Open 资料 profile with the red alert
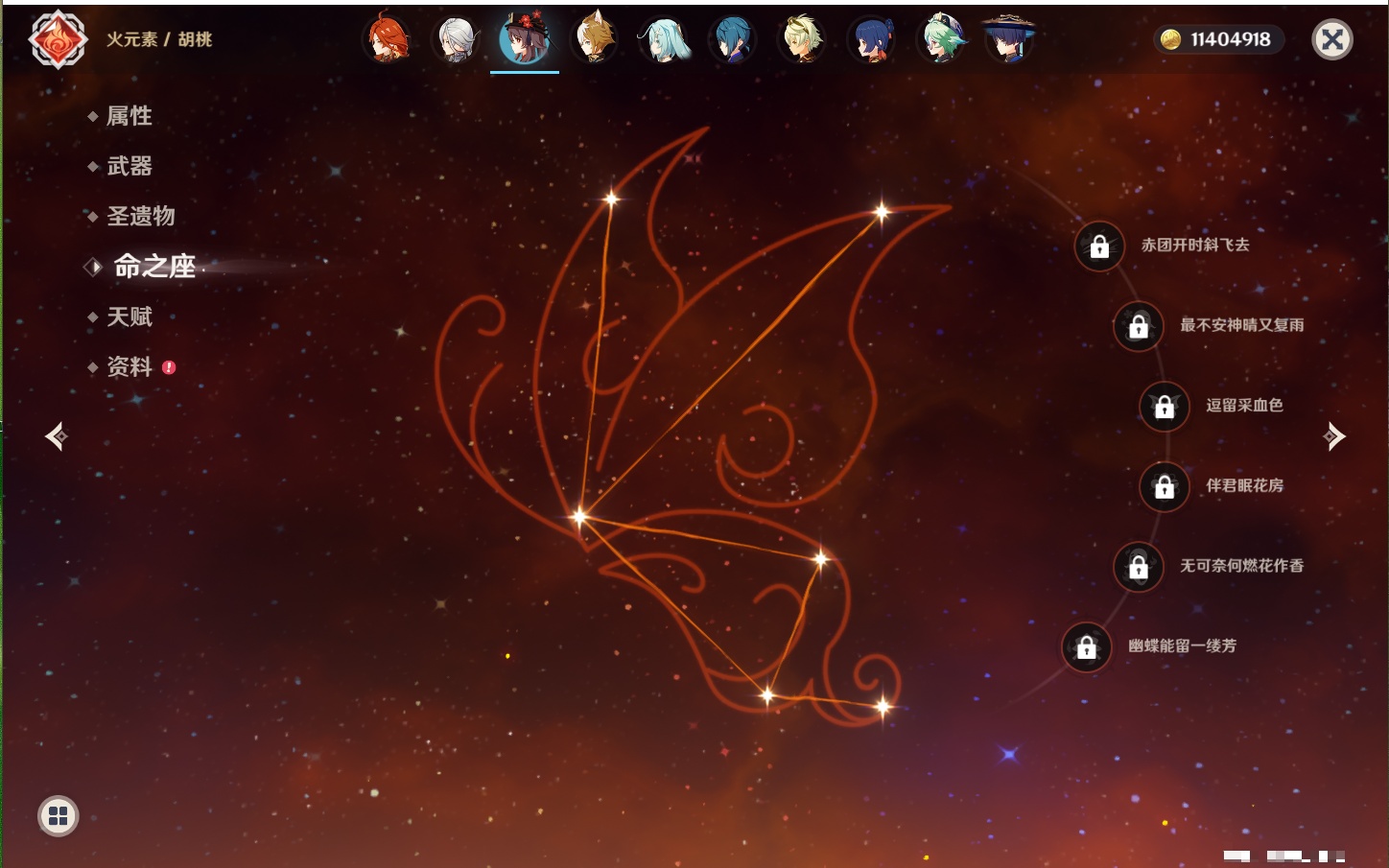This screenshot has height=868, width=1389. [129, 366]
